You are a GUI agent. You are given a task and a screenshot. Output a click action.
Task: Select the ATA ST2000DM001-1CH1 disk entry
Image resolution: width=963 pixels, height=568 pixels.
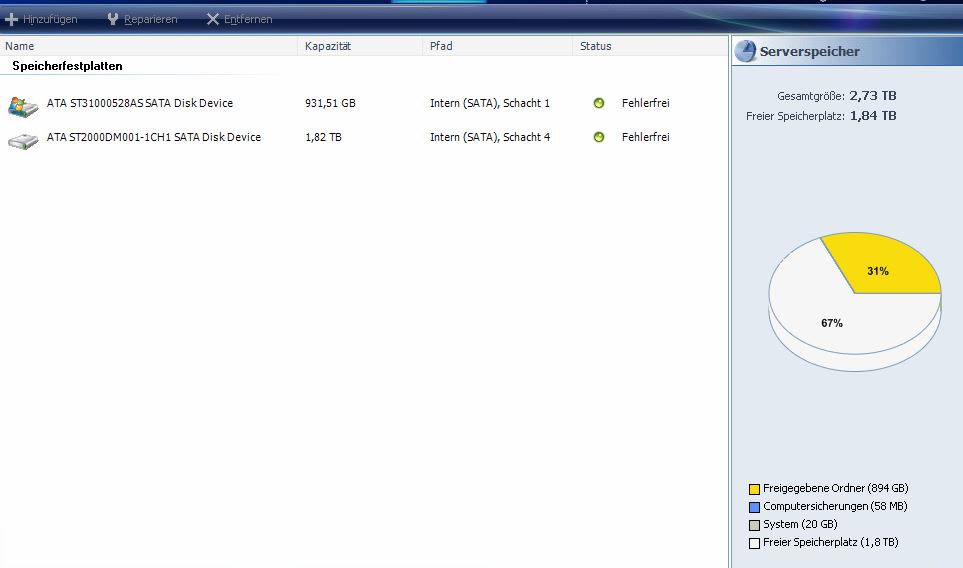pyautogui.click(x=153, y=137)
